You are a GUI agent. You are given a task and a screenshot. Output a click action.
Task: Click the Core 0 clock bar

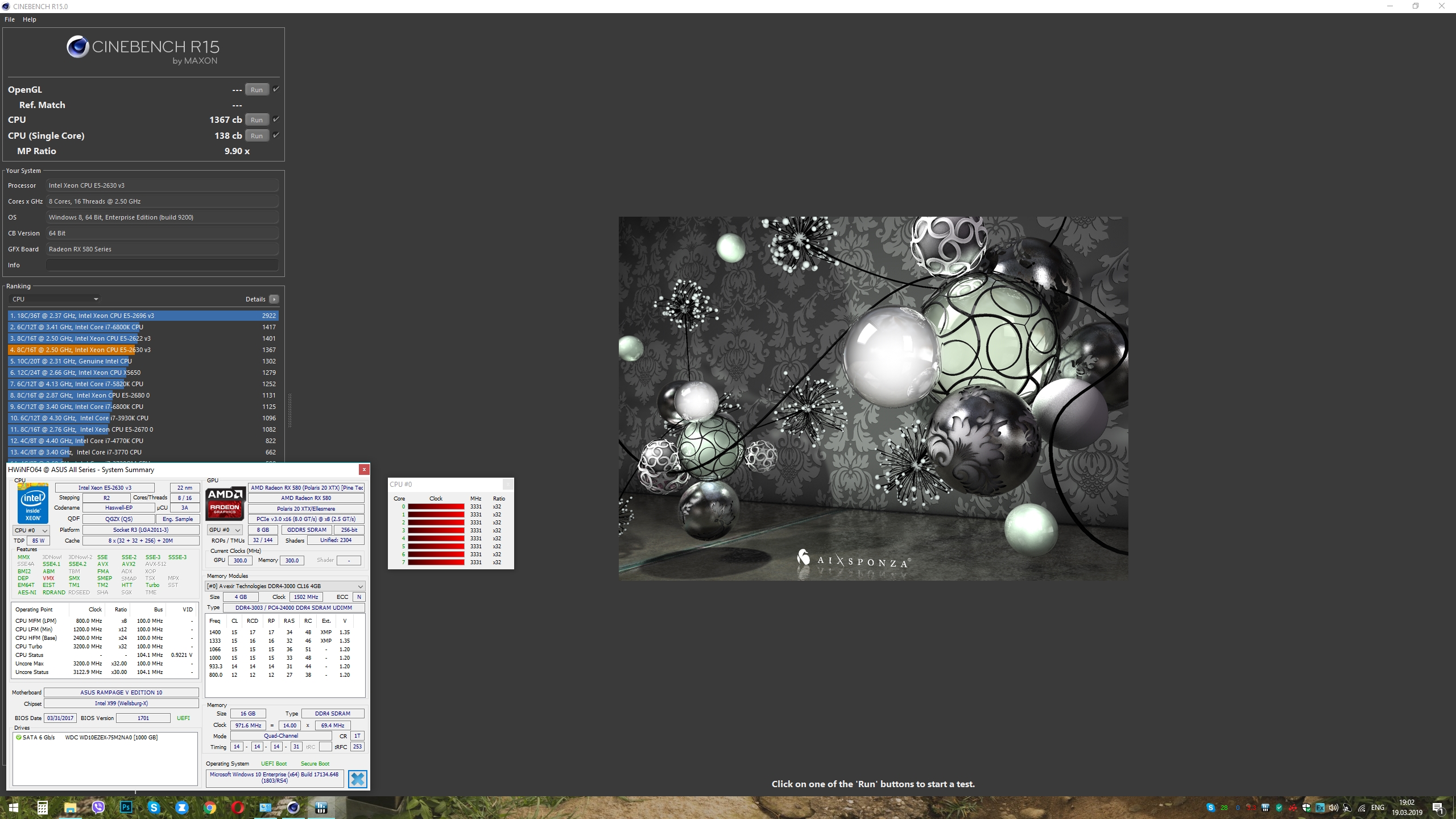[436, 507]
